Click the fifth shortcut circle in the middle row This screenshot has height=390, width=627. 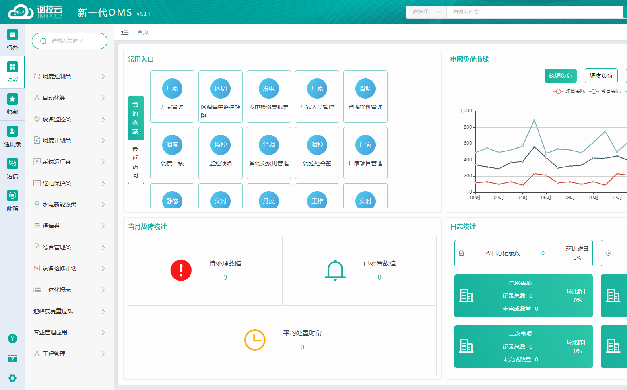point(365,145)
